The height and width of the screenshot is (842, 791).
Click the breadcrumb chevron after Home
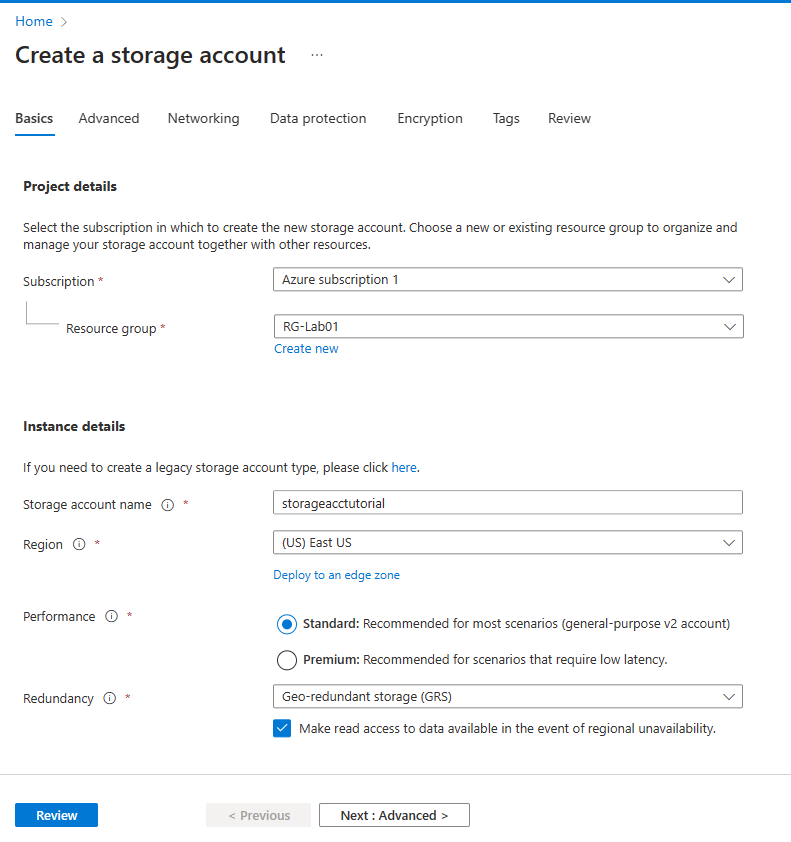[x=62, y=21]
